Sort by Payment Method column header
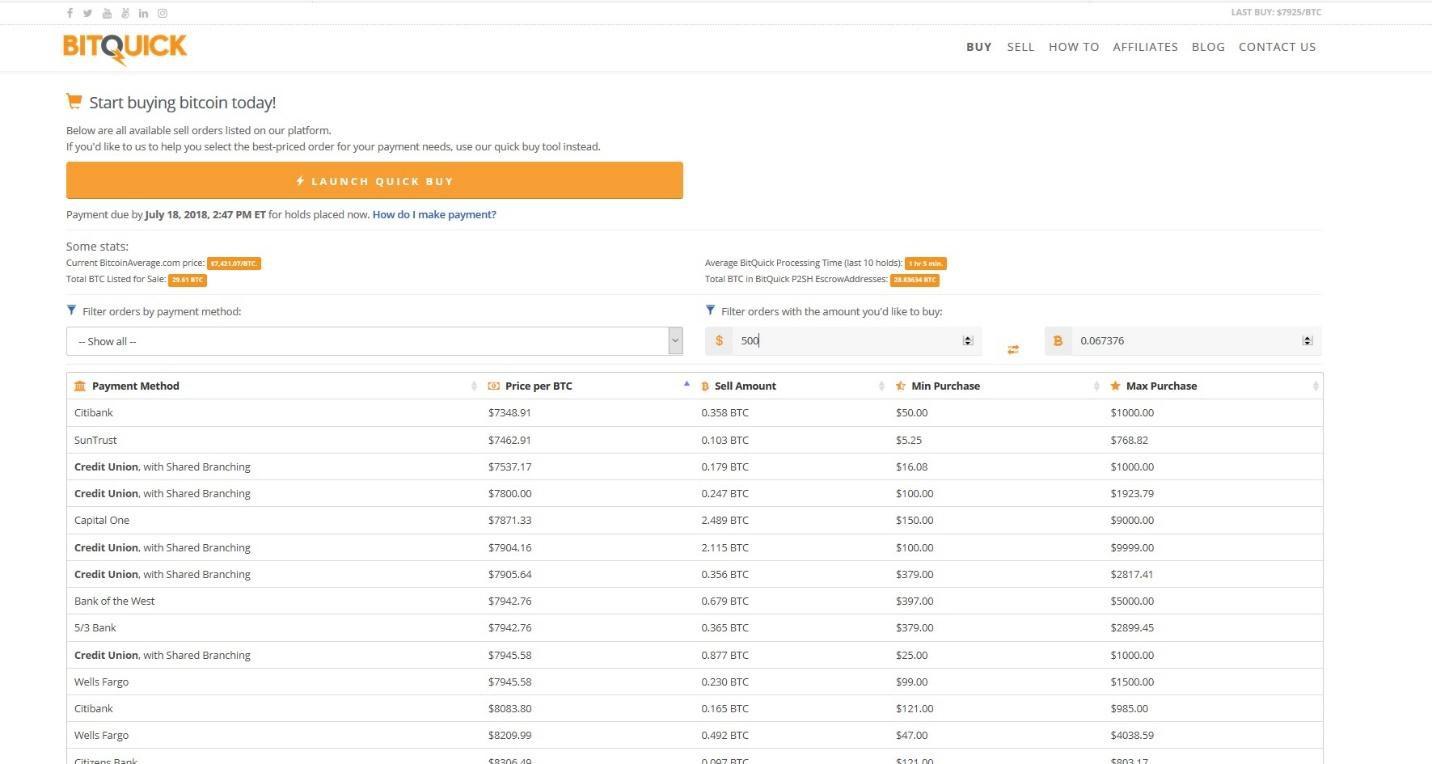Viewport: 1432px width, 764px height. (273, 386)
